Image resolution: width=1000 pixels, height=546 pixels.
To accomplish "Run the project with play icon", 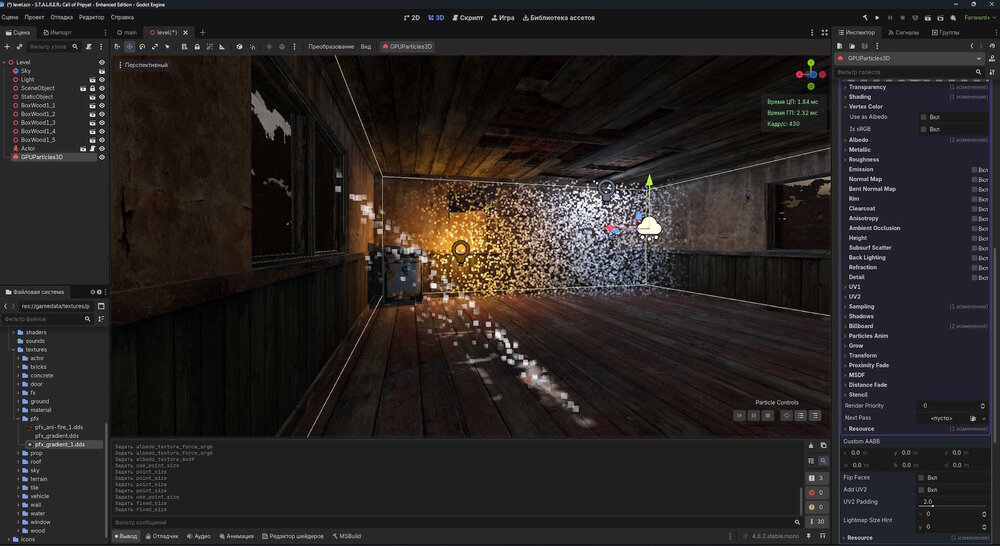I will (x=878, y=18).
